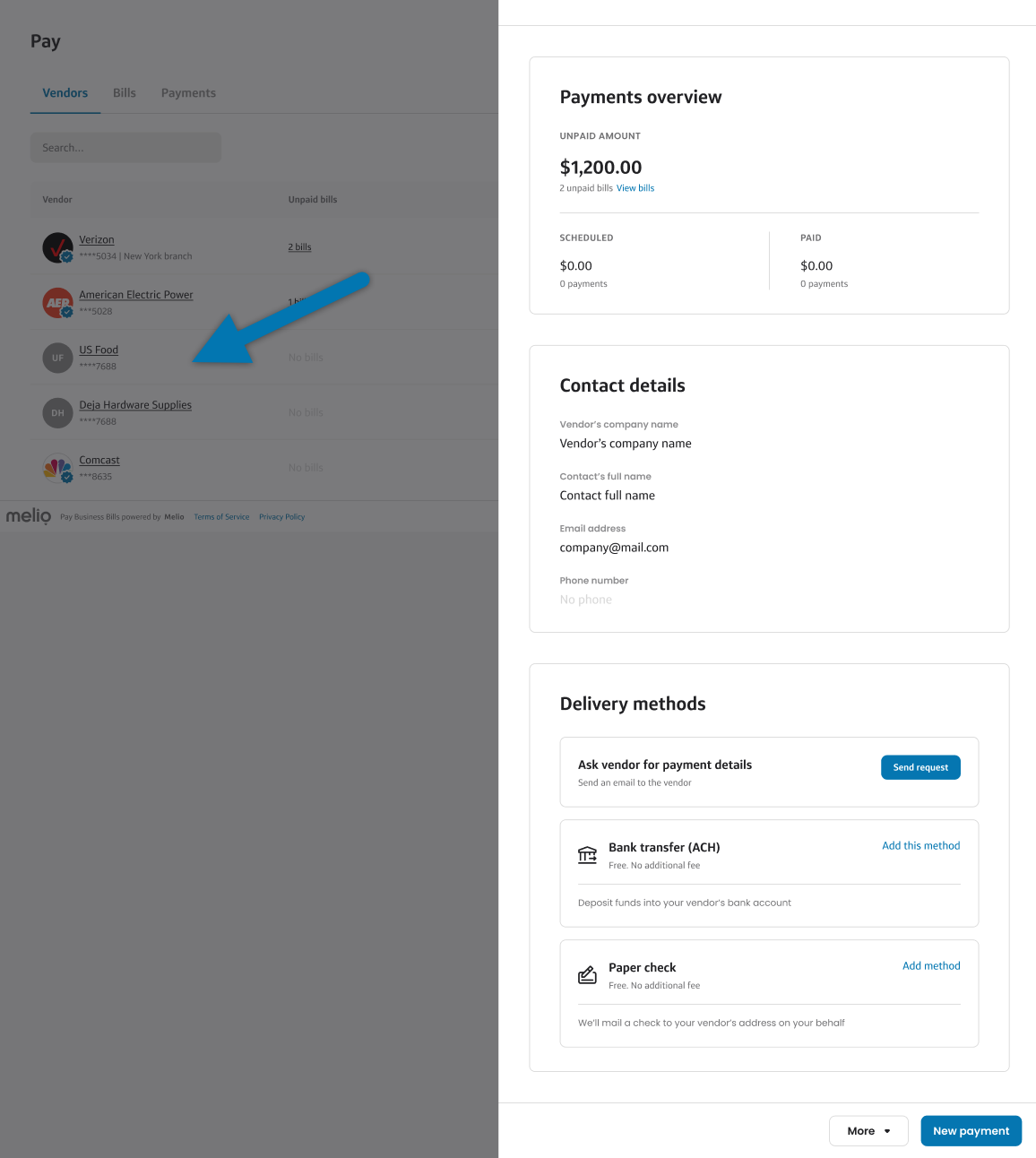1036x1158 pixels.
Task: Open the Terms of Service link
Action: (221, 517)
